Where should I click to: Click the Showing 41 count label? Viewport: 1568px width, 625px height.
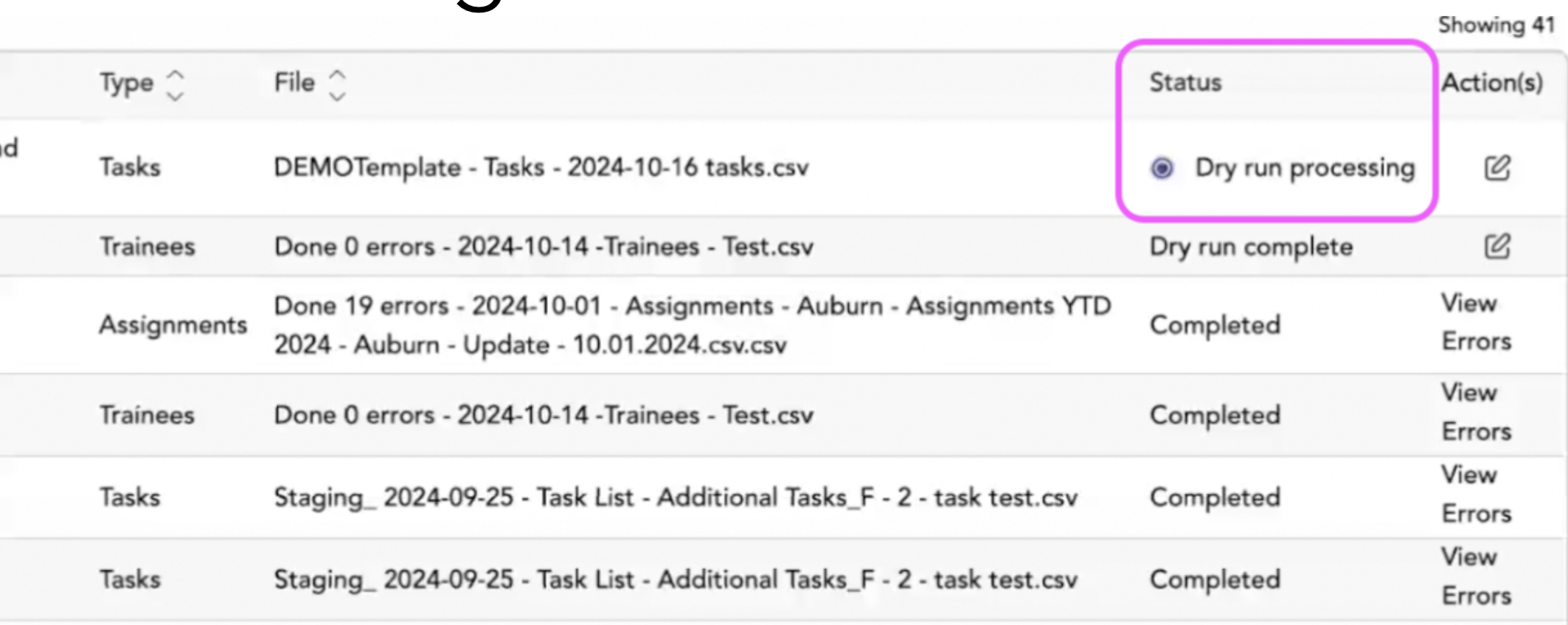pos(1496,25)
